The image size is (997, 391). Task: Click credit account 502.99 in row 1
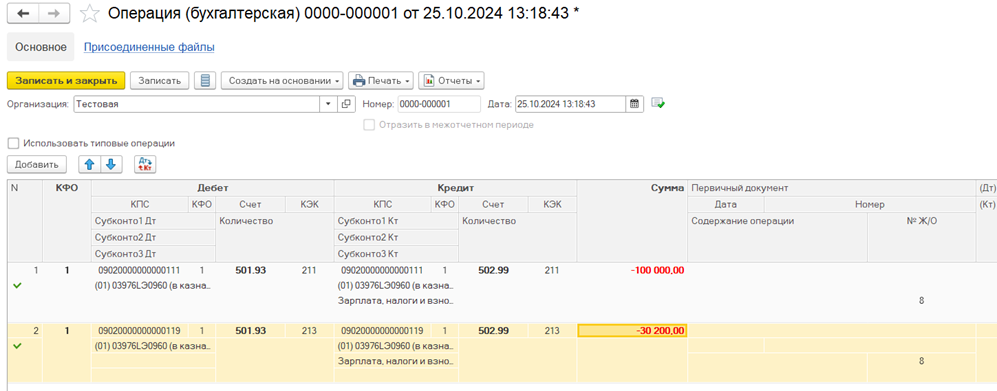coord(493,270)
